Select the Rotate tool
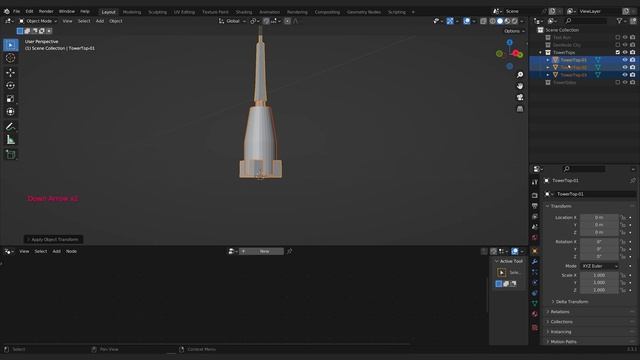640x360 pixels. pos(11,85)
